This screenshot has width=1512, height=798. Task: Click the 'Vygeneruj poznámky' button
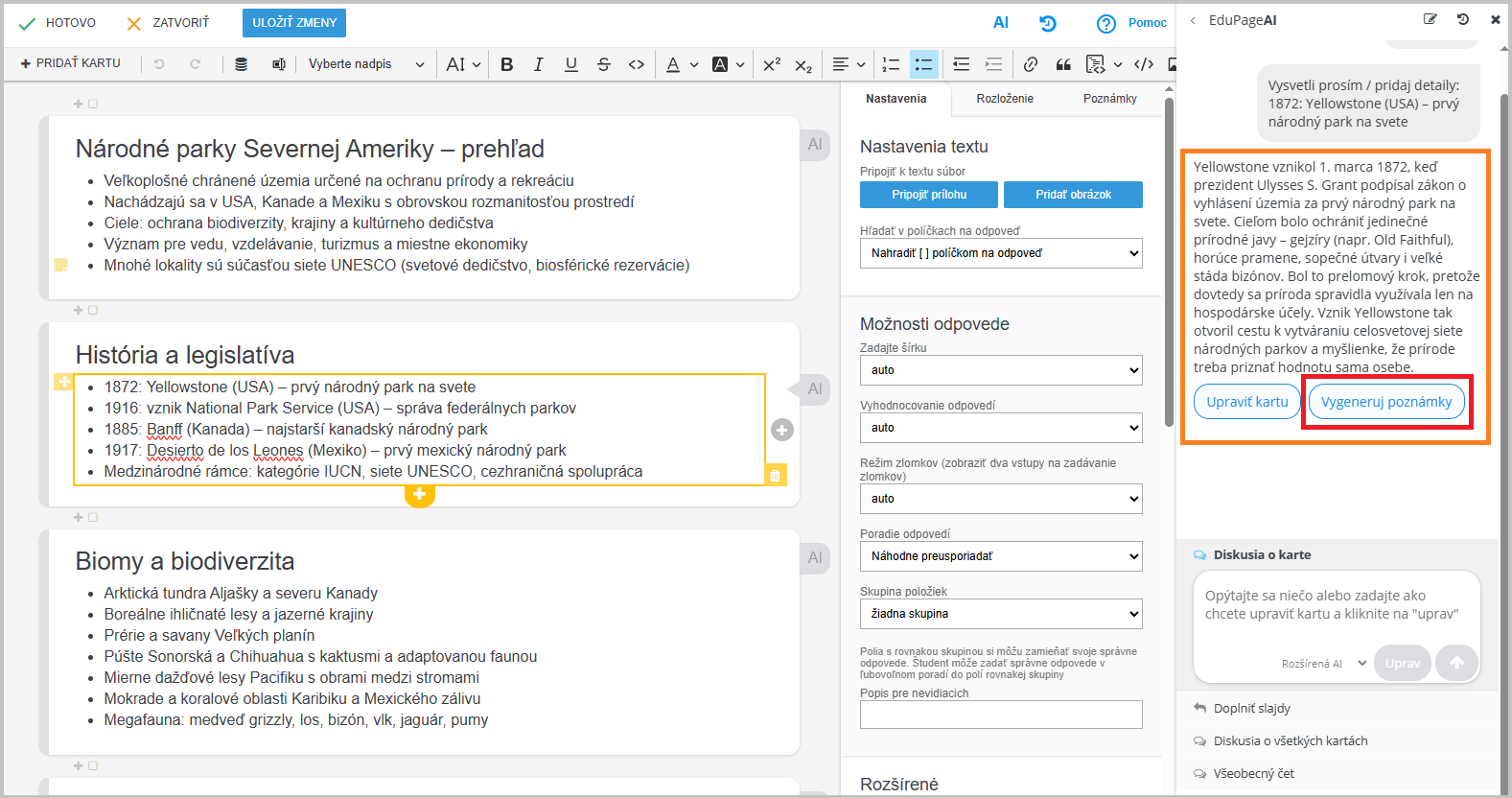click(1385, 402)
